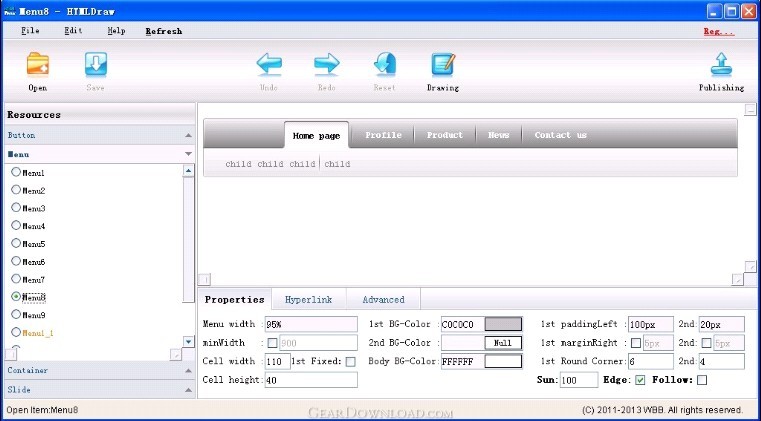Click the Menu width input field
This screenshot has height=421, width=761.
tap(311, 324)
